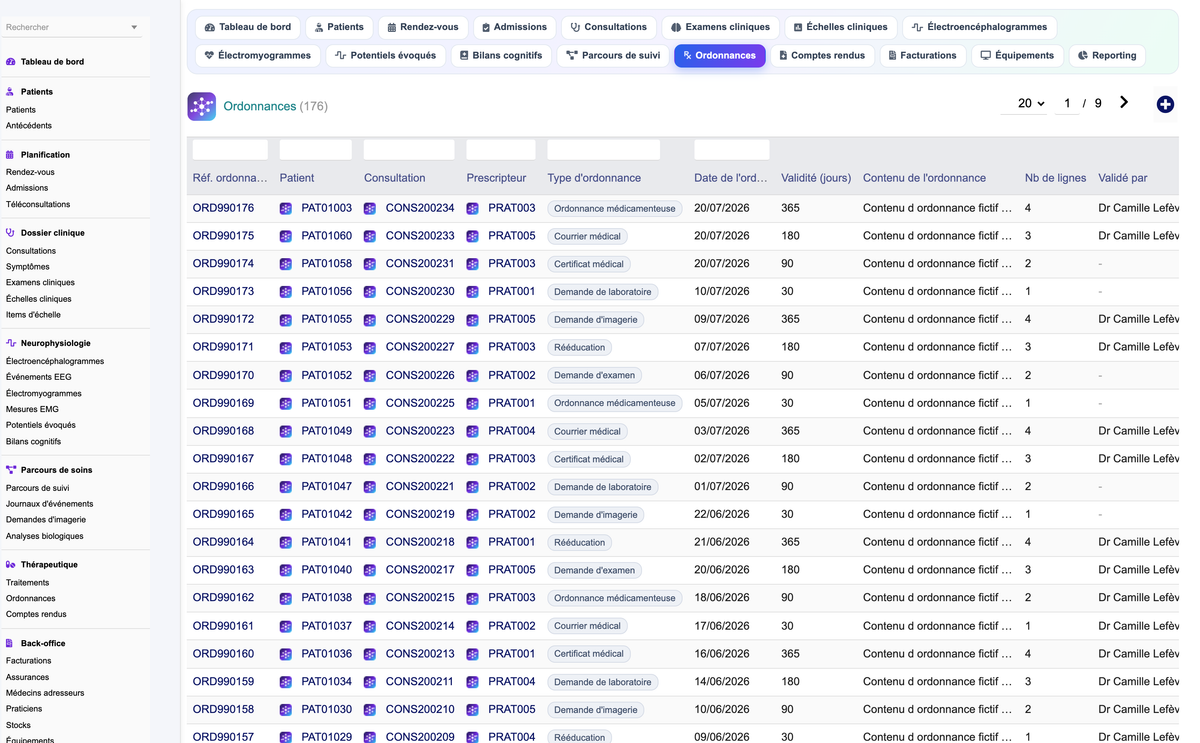1200x743 pixels.
Task: Click prescripteur icon beside PRAT005 in ORD990158 row
Action: pos(473,709)
